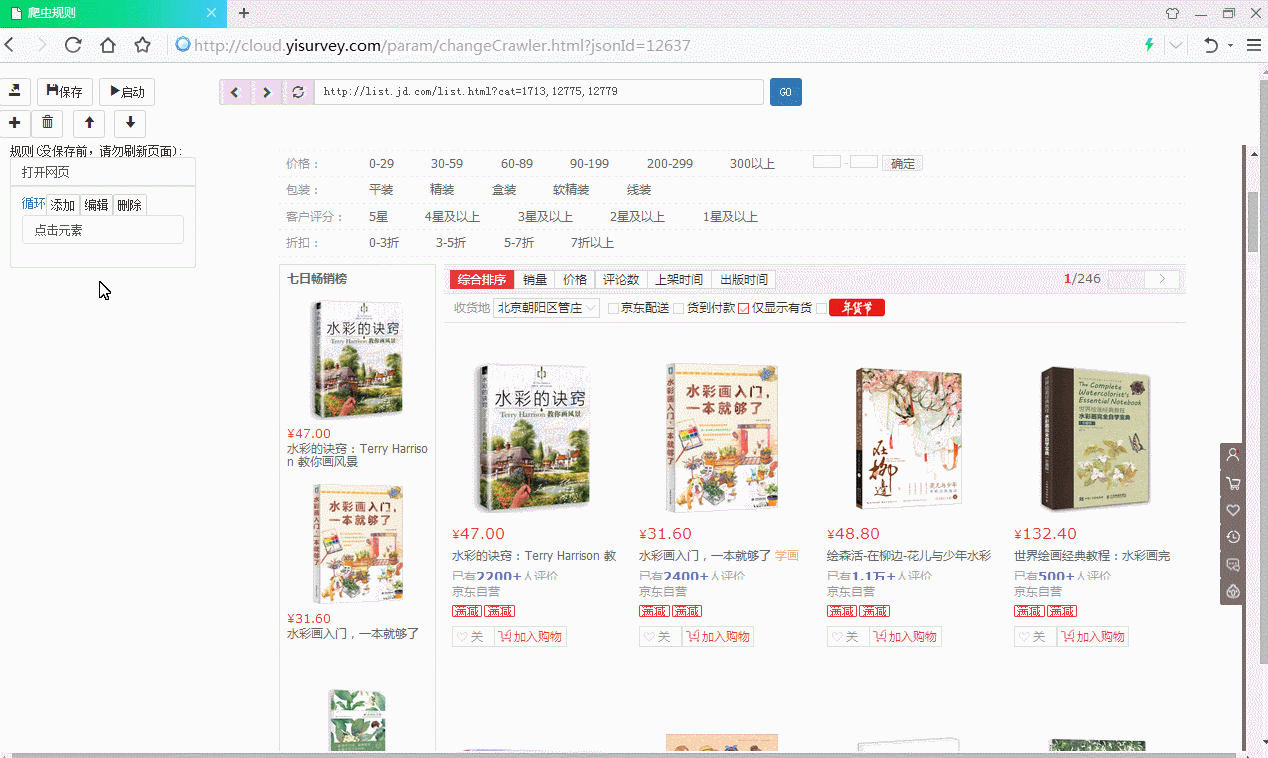The height and width of the screenshot is (758, 1268).
Task: Open browser skin (shirt) icon
Action: (1172, 13)
